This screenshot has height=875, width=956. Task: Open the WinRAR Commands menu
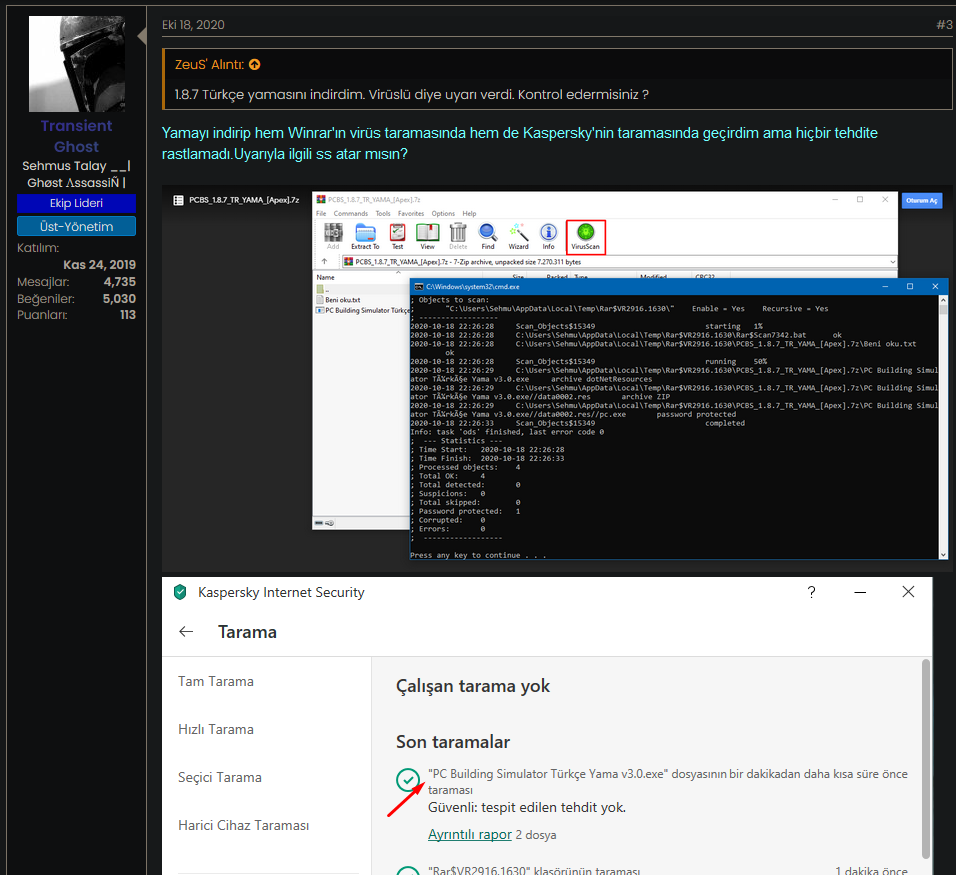(351, 213)
